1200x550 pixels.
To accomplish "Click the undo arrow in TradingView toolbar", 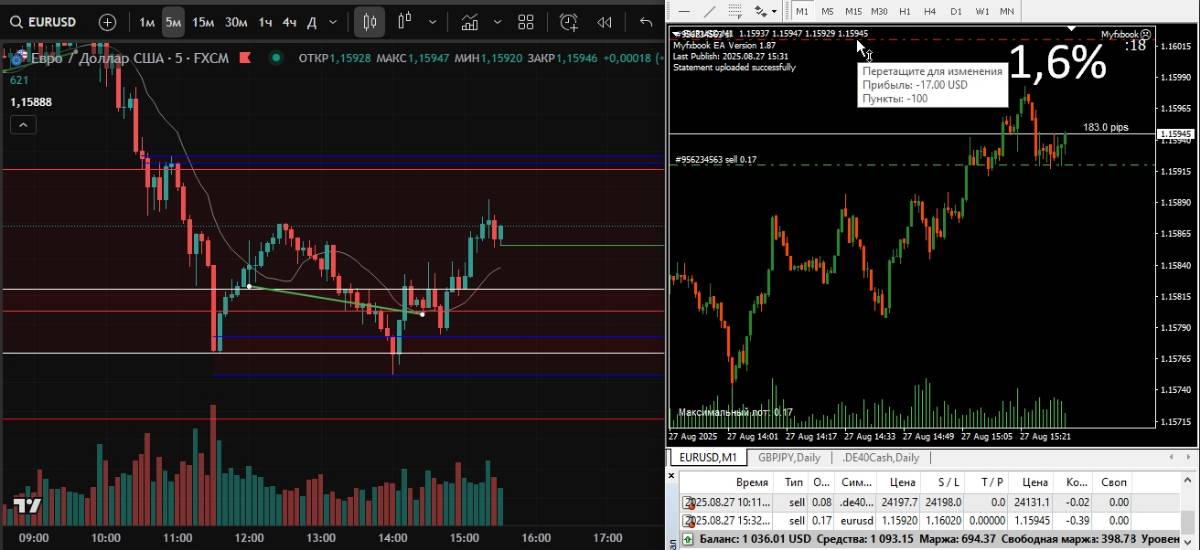I will [x=646, y=21].
